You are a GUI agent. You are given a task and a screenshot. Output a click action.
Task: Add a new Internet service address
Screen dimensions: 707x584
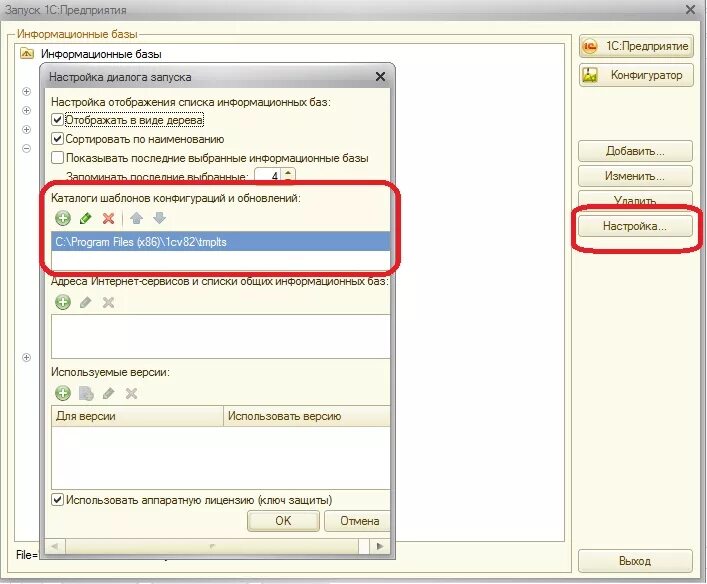click(63, 302)
